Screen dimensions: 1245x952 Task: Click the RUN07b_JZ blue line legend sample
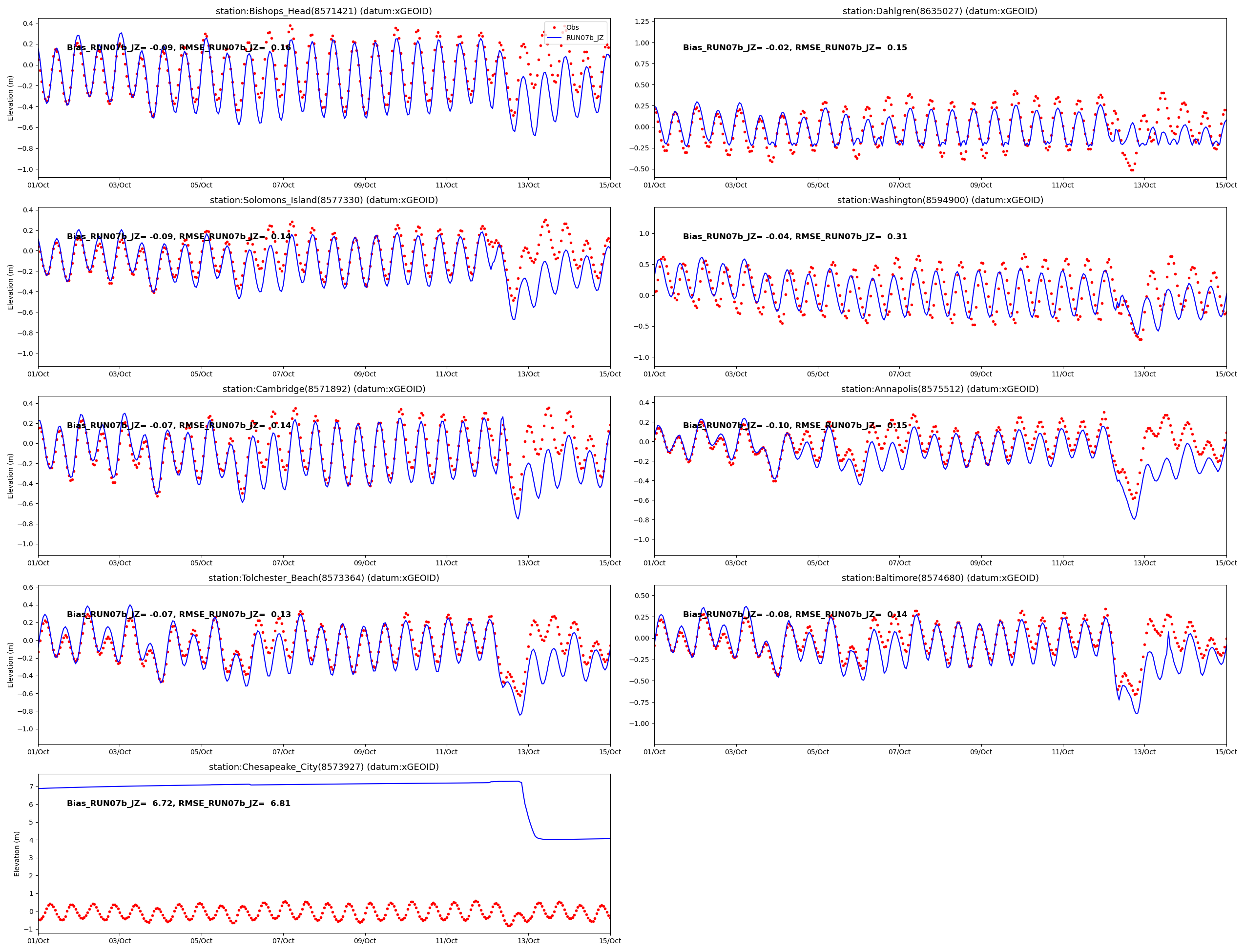pyautogui.click(x=554, y=38)
